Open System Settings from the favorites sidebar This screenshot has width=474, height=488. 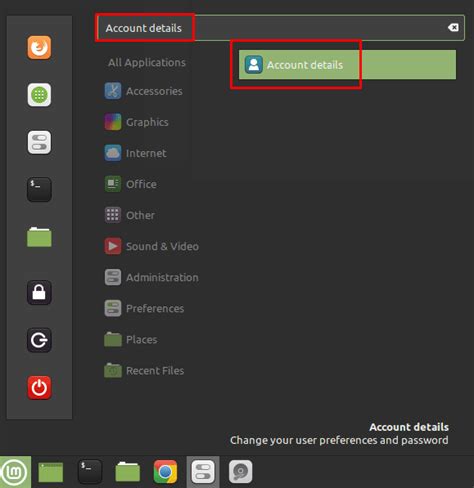click(x=39, y=142)
